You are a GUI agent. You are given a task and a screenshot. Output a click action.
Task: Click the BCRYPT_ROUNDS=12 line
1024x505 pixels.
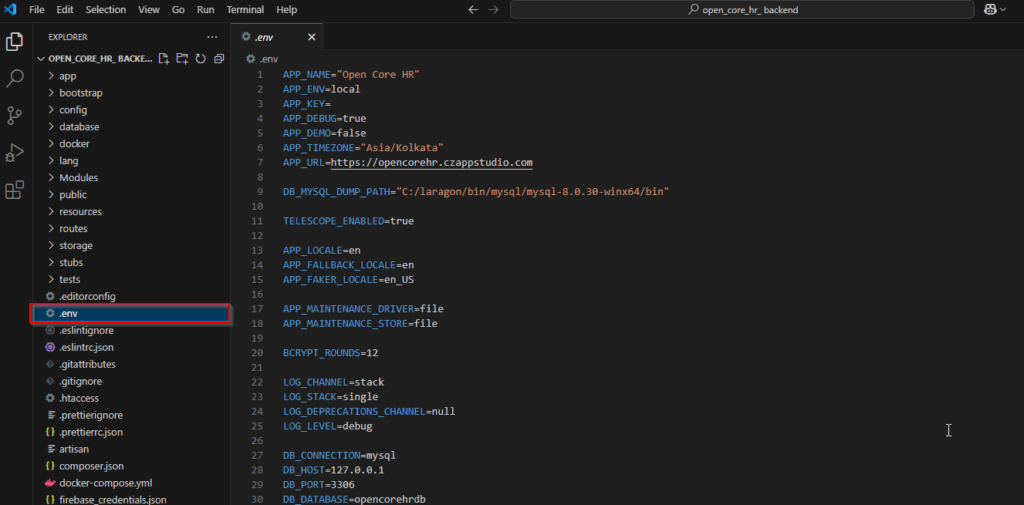[x=330, y=353]
